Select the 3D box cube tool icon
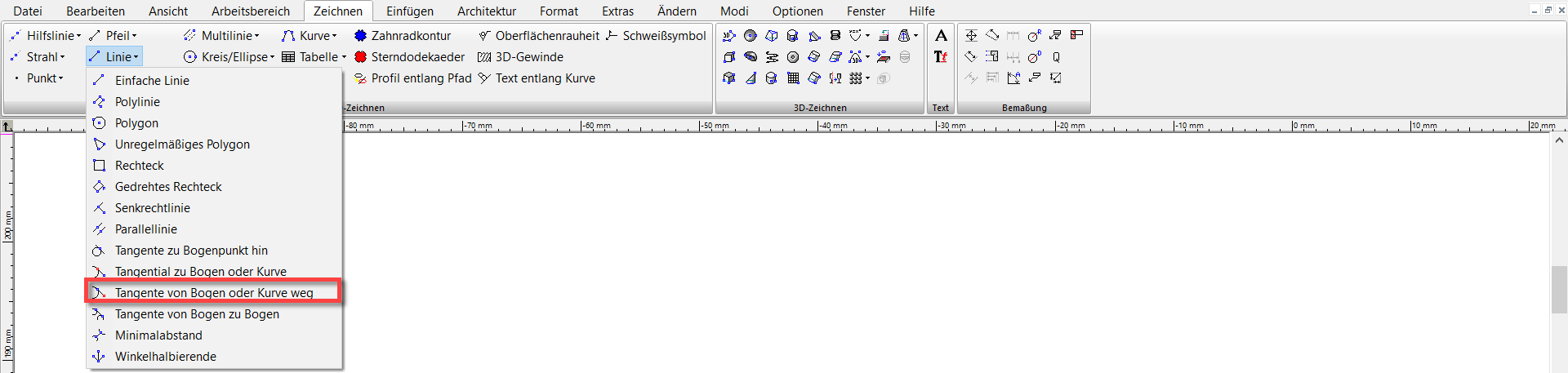The width and height of the screenshot is (1568, 373). 729,57
